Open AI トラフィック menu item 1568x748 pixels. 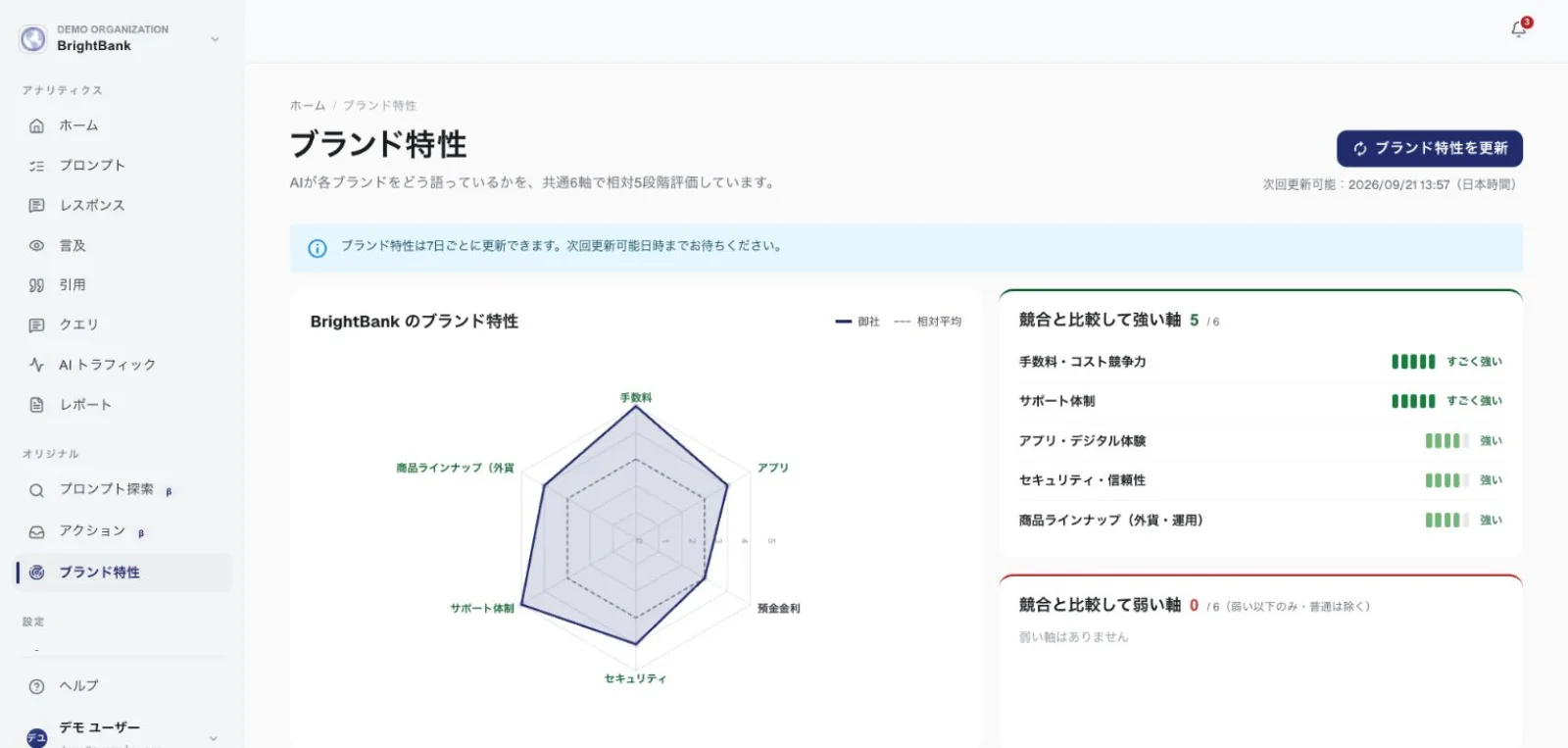[x=124, y=365]
